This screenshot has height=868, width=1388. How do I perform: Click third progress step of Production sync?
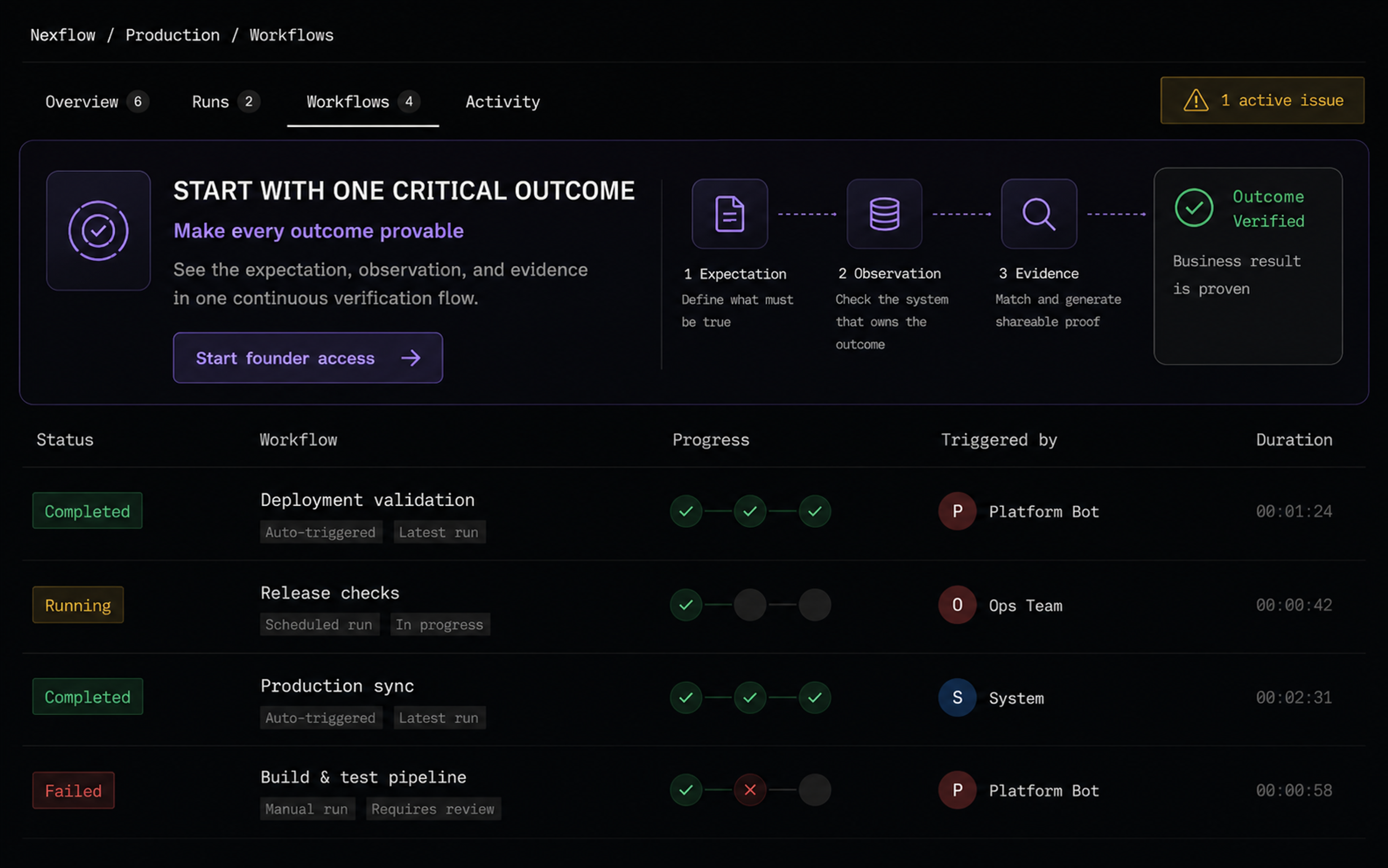[x=815, y=697]
